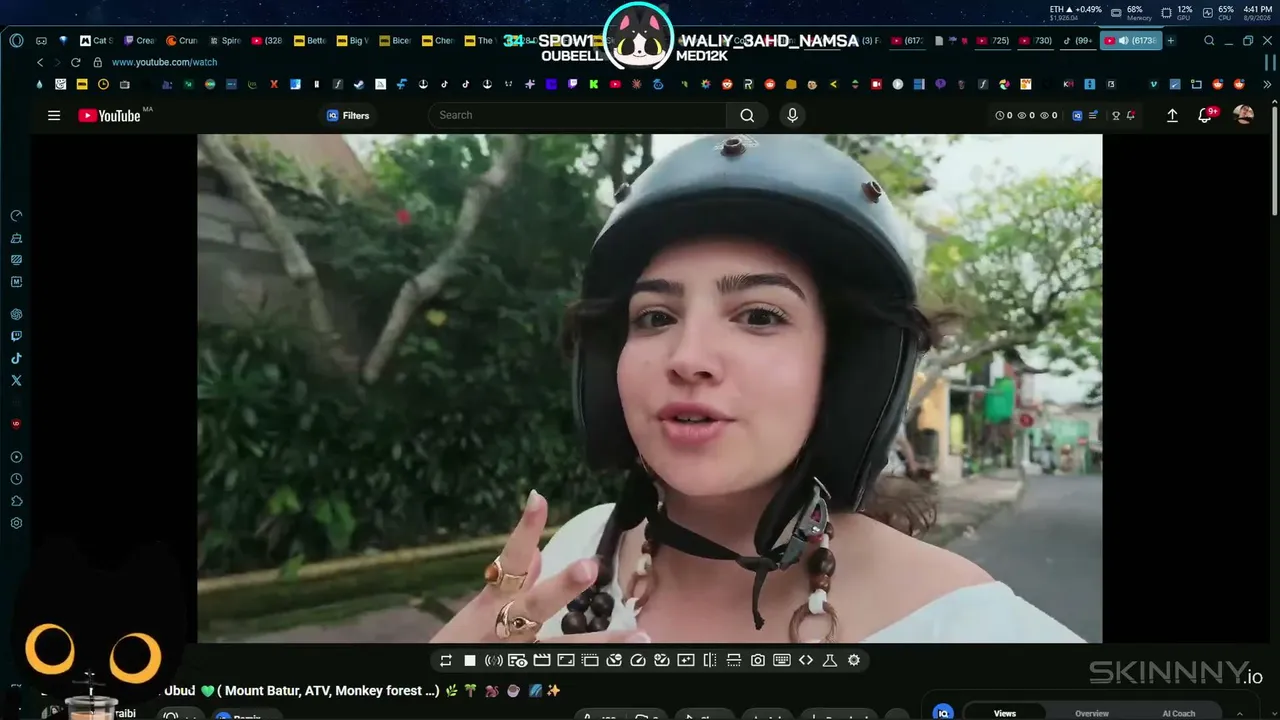Select the vidIQ Overview tab
1280x720 pixels.
point(1092,713)
